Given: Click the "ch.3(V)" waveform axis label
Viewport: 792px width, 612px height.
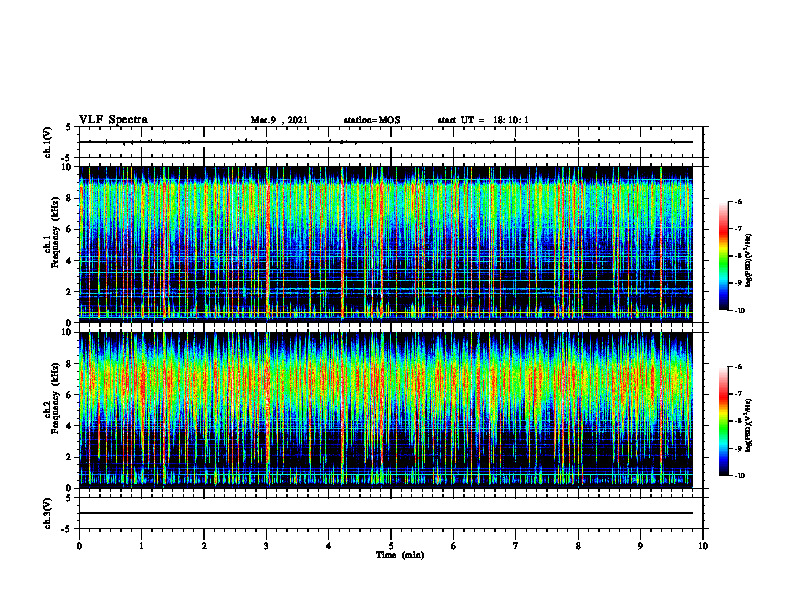Looking at the screenshot, I should [47, 513].
